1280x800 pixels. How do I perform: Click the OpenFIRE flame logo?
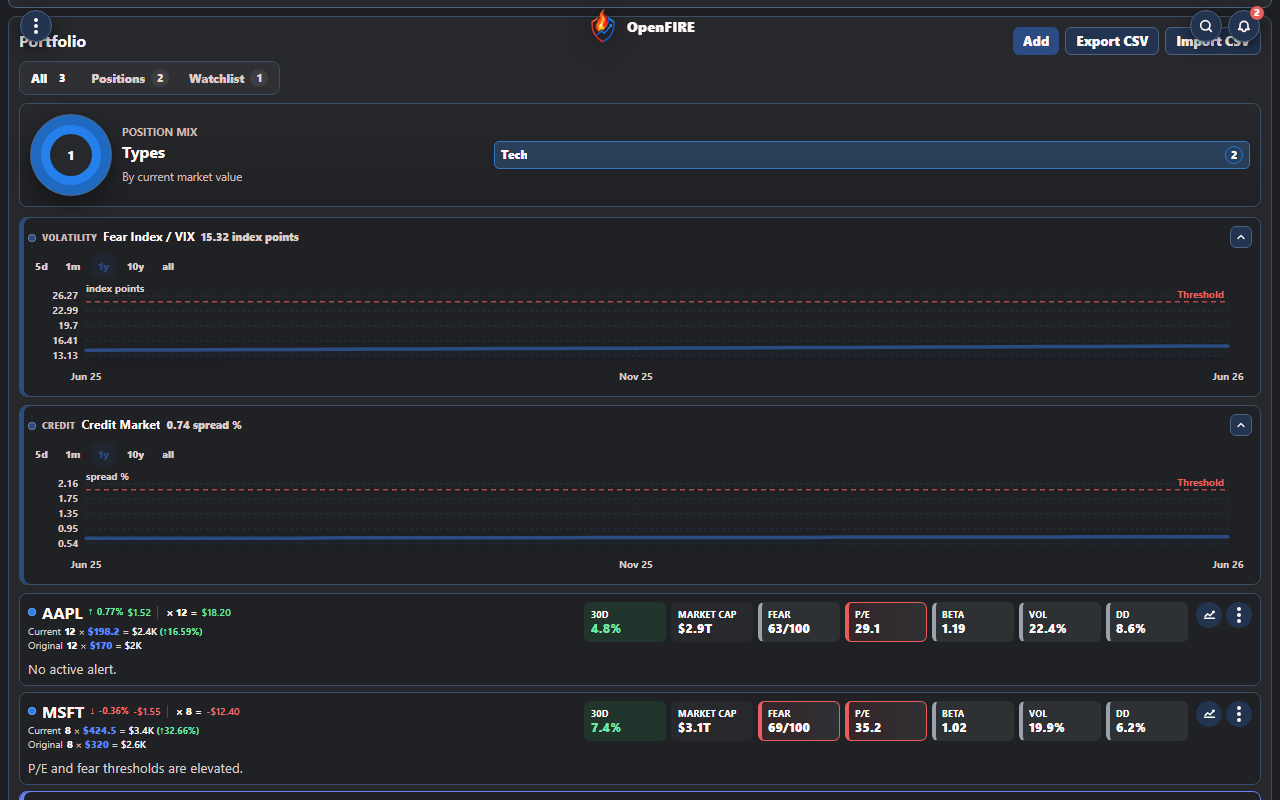(602, 27)
